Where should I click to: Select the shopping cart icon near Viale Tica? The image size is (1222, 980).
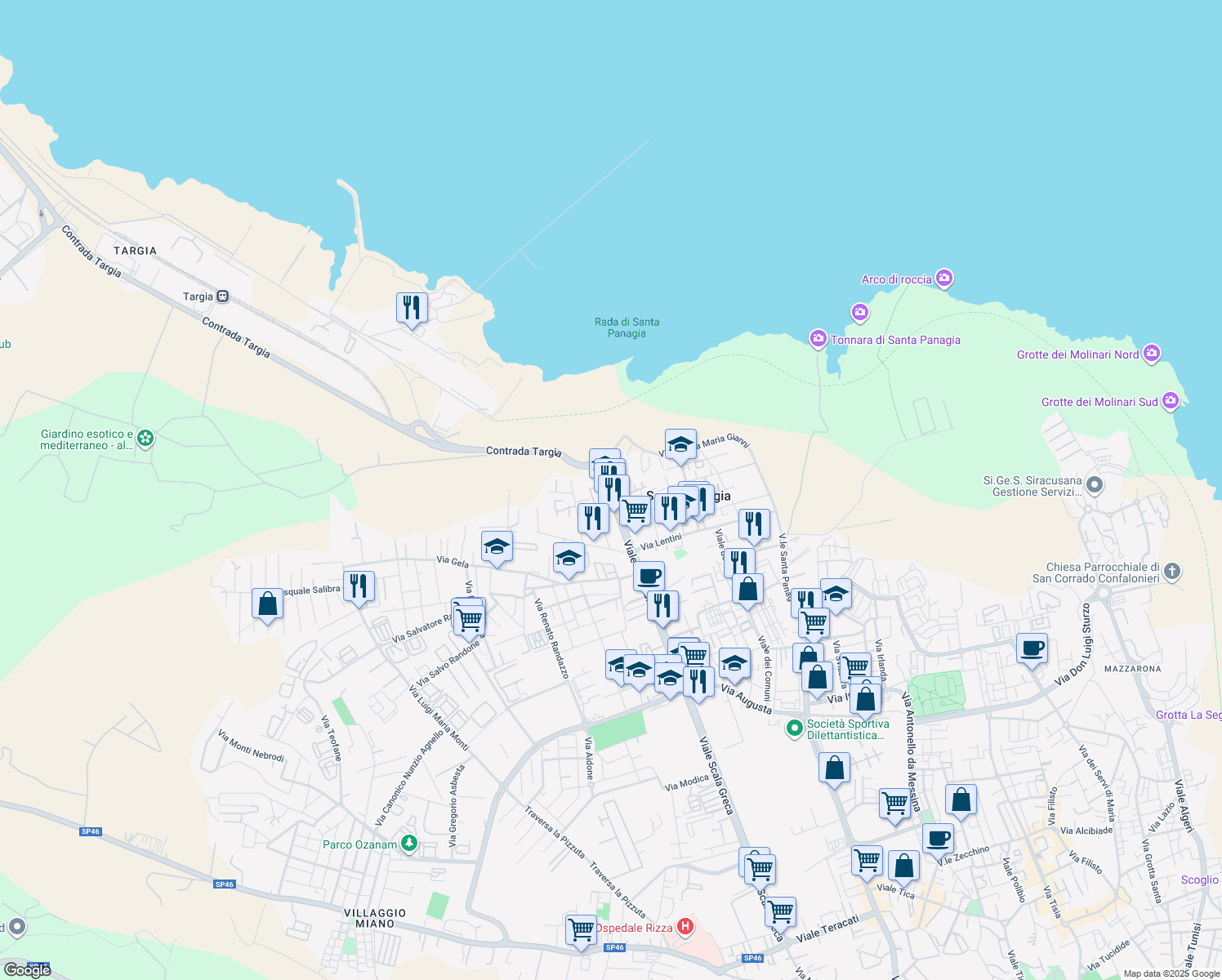[x=867, y=860]
